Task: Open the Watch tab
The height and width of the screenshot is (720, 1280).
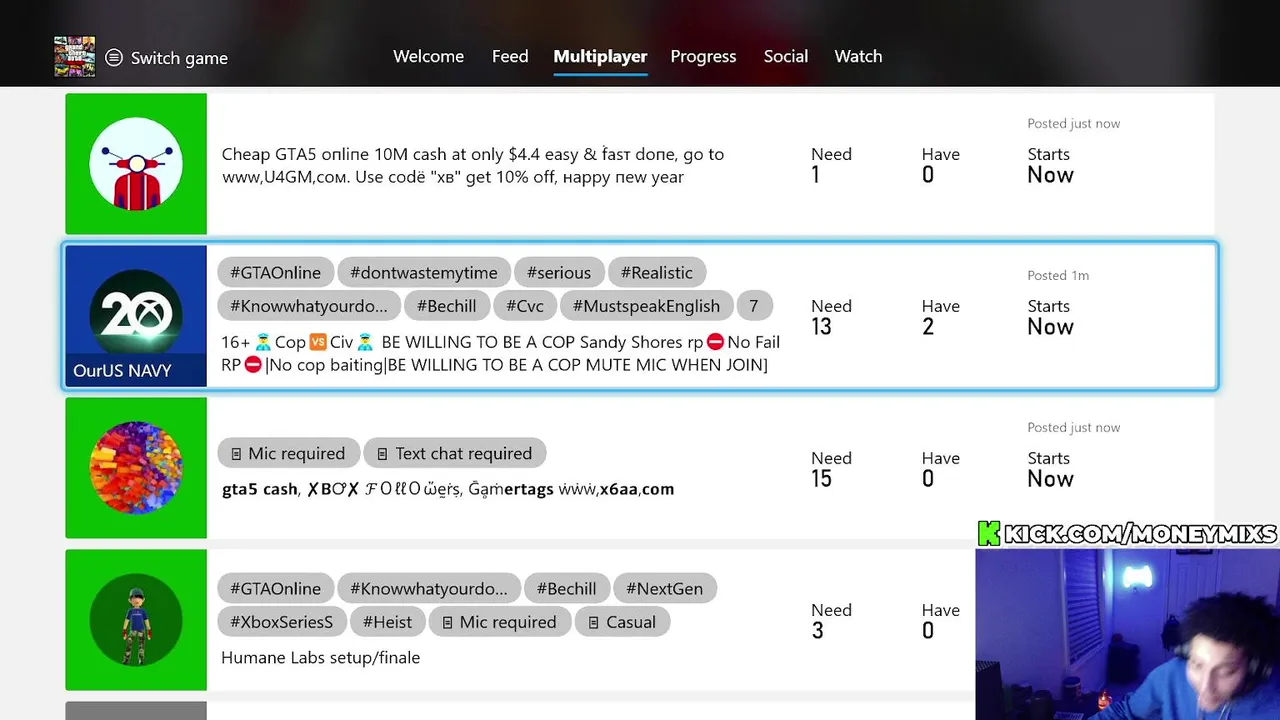Action: (x=858, y=57)
